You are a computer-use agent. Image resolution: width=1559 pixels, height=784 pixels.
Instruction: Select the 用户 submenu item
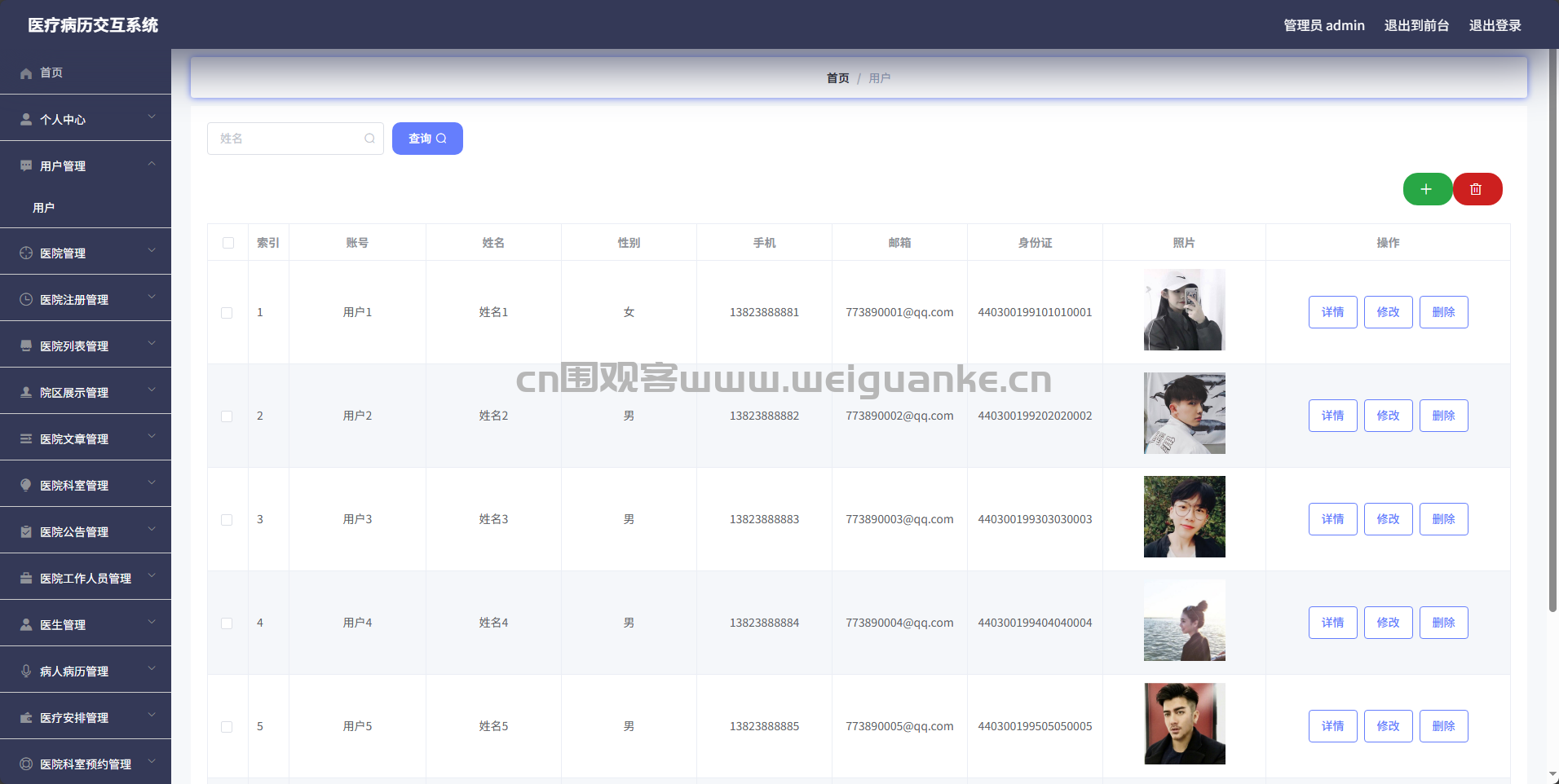point(86,208)
